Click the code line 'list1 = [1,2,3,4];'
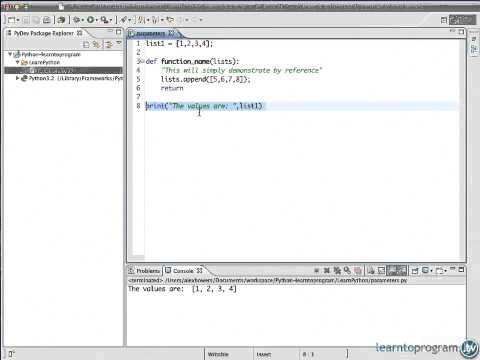The width and height of the screenshot is (480, 360). tap(179, 43)
